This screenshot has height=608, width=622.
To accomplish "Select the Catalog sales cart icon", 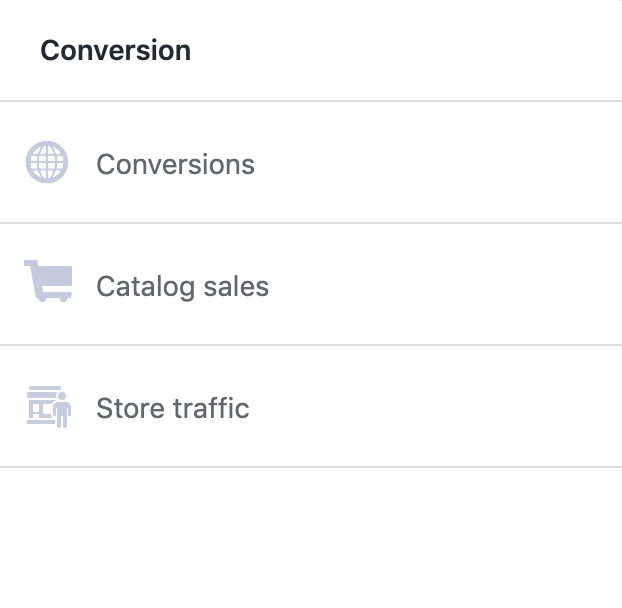I will [x=48, y=281].
